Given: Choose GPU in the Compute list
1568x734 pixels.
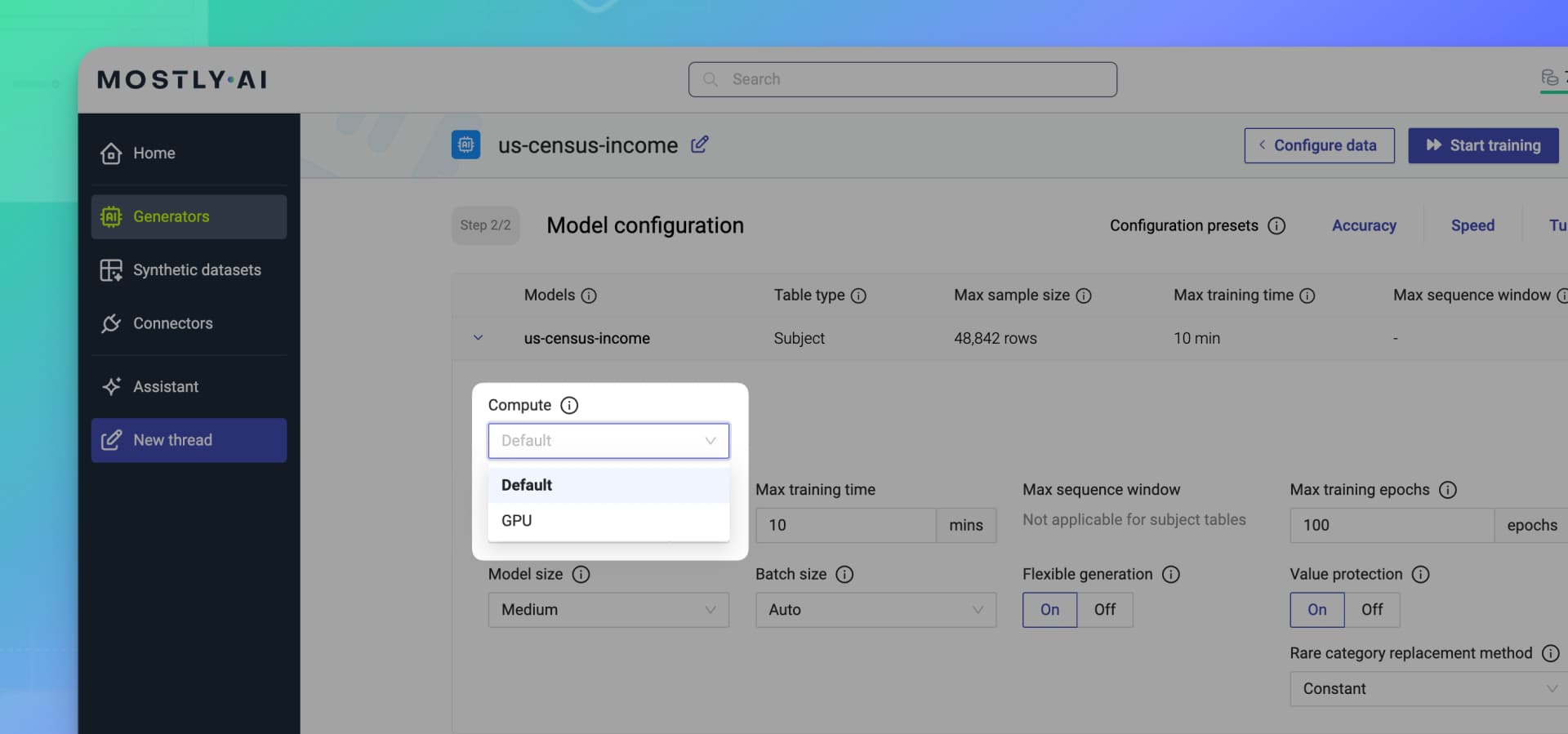Looking at the screenshot, I should pos(608,521).
